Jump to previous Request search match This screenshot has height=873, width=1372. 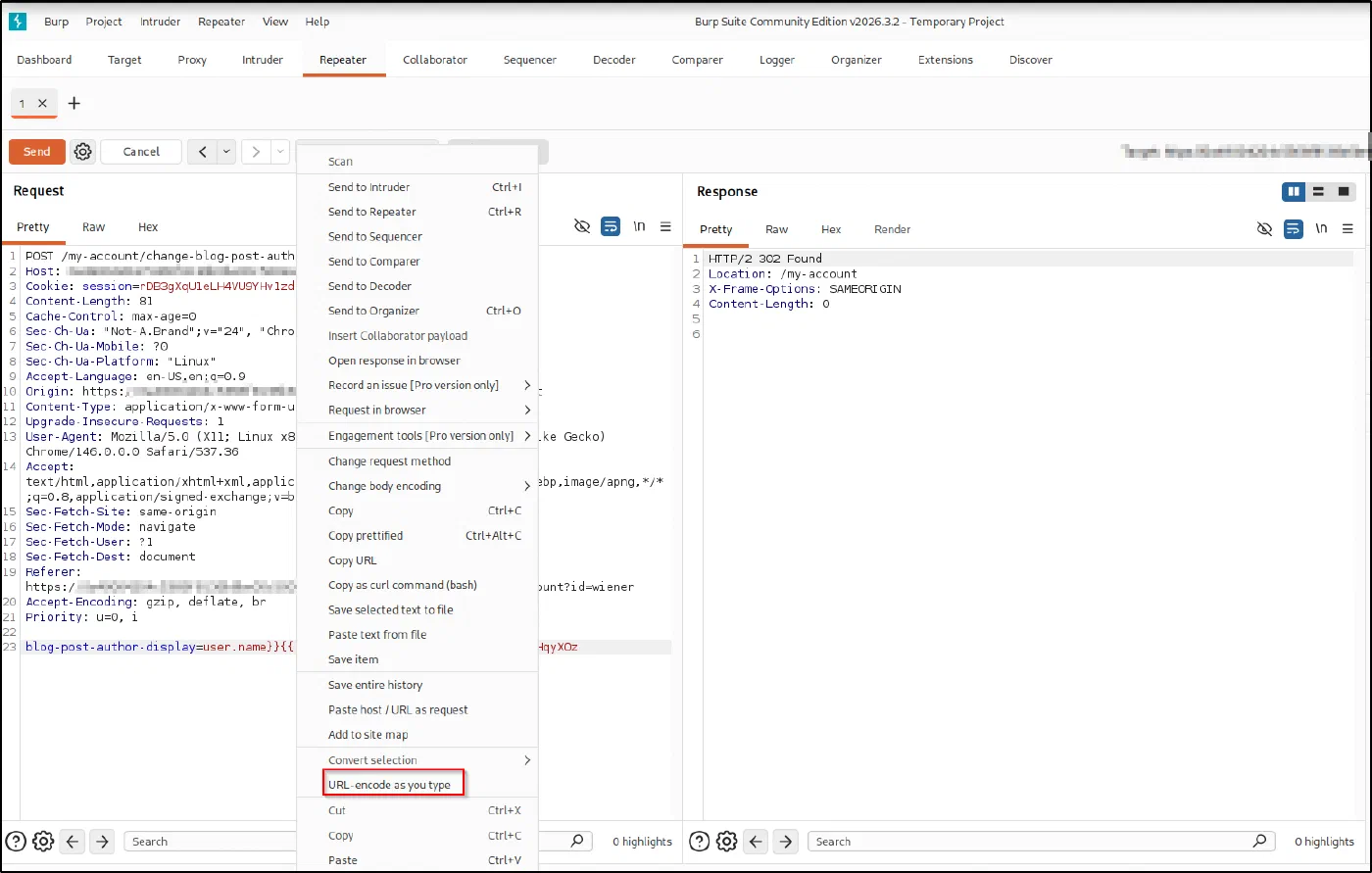[73, 842]
